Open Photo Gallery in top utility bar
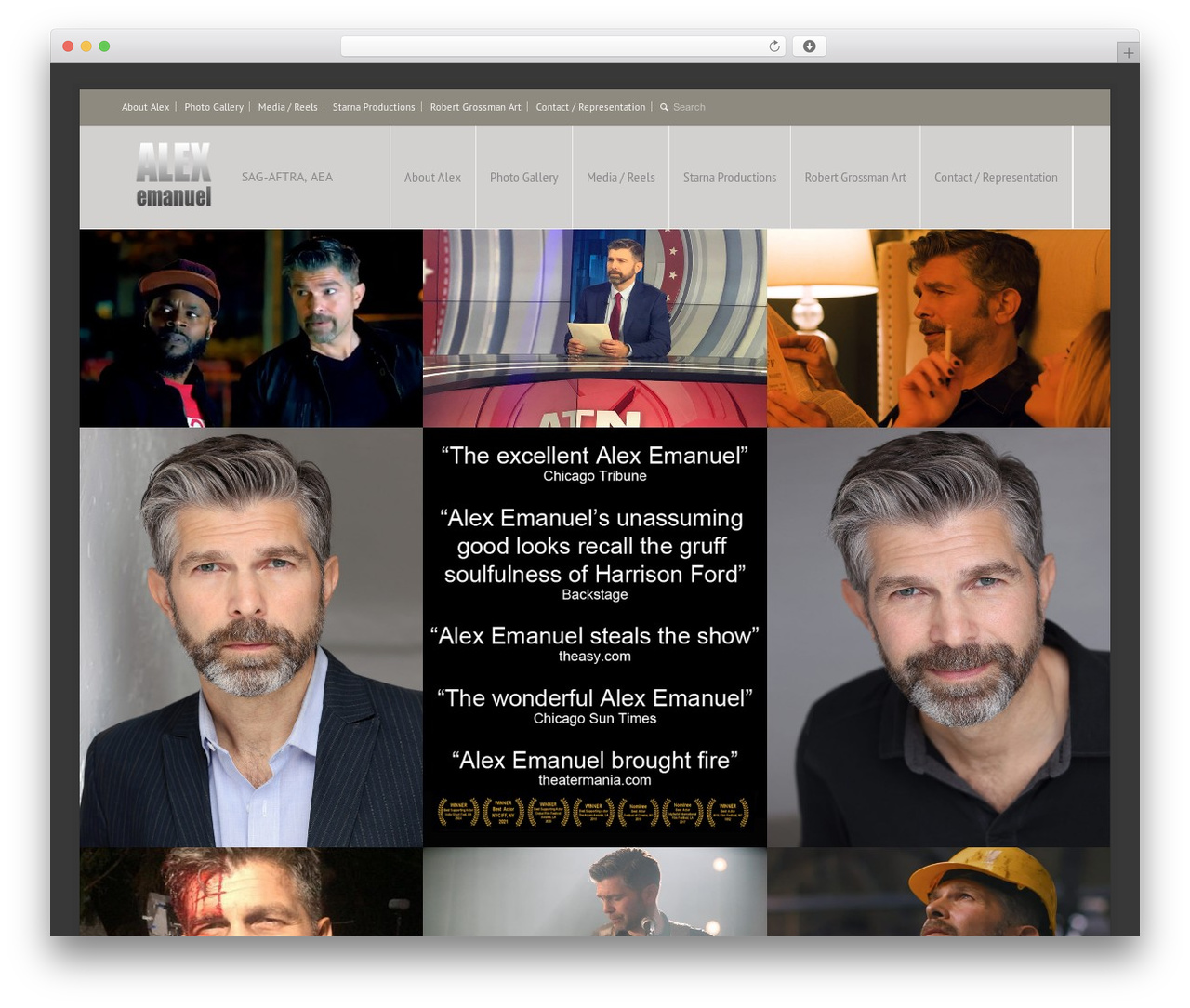Image resolution: width=1190 pixels, height=1008 pixels. coord(214,107)
